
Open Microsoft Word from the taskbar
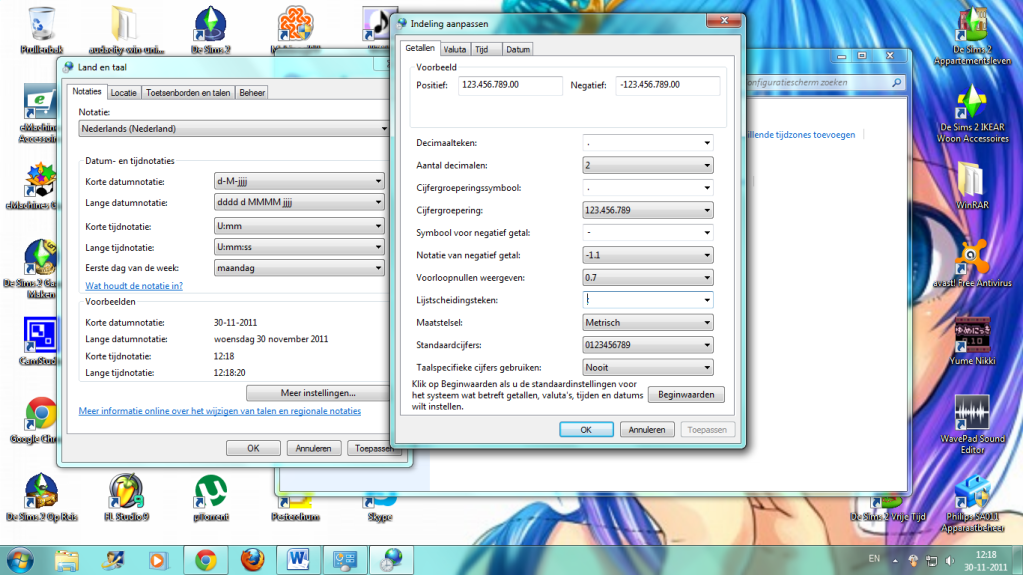pos(299,559)
